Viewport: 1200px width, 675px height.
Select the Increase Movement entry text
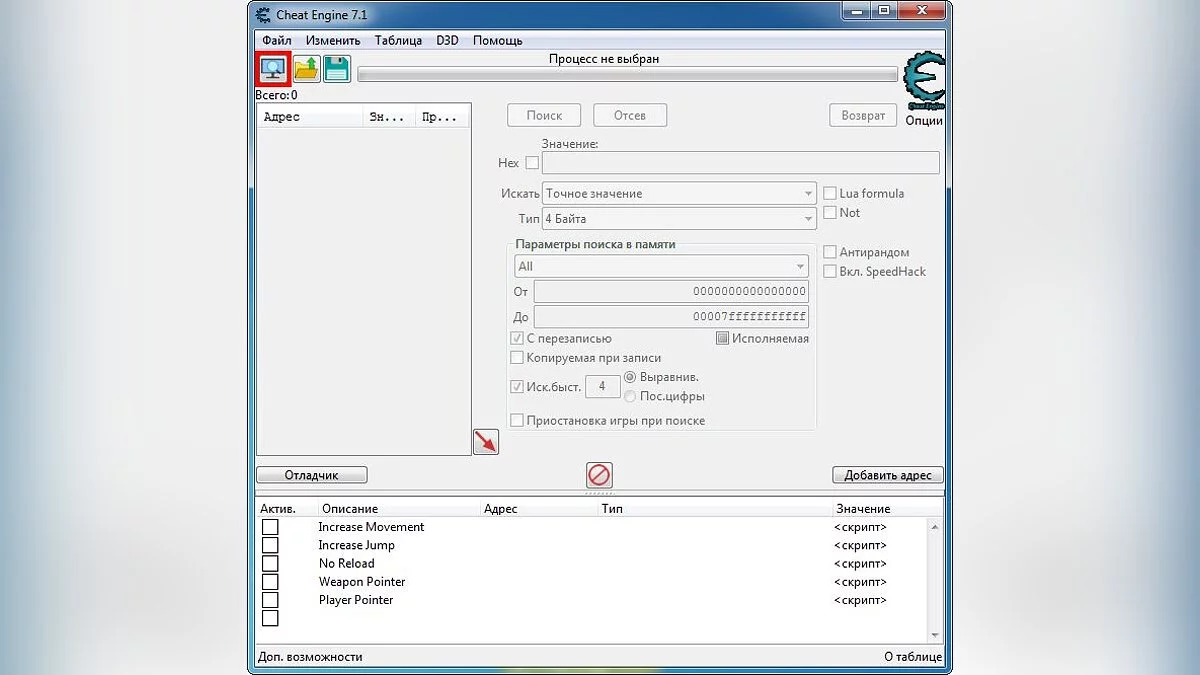[371, 527]
